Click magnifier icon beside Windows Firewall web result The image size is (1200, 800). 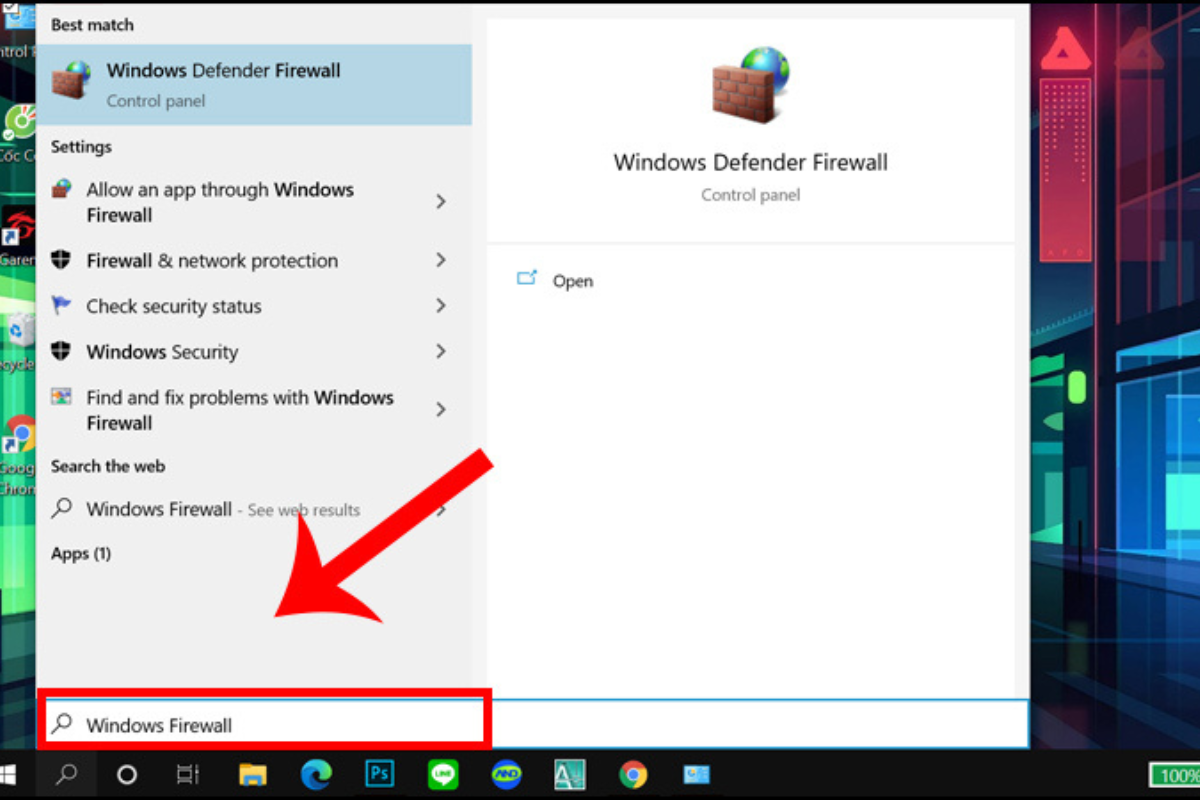62,508
